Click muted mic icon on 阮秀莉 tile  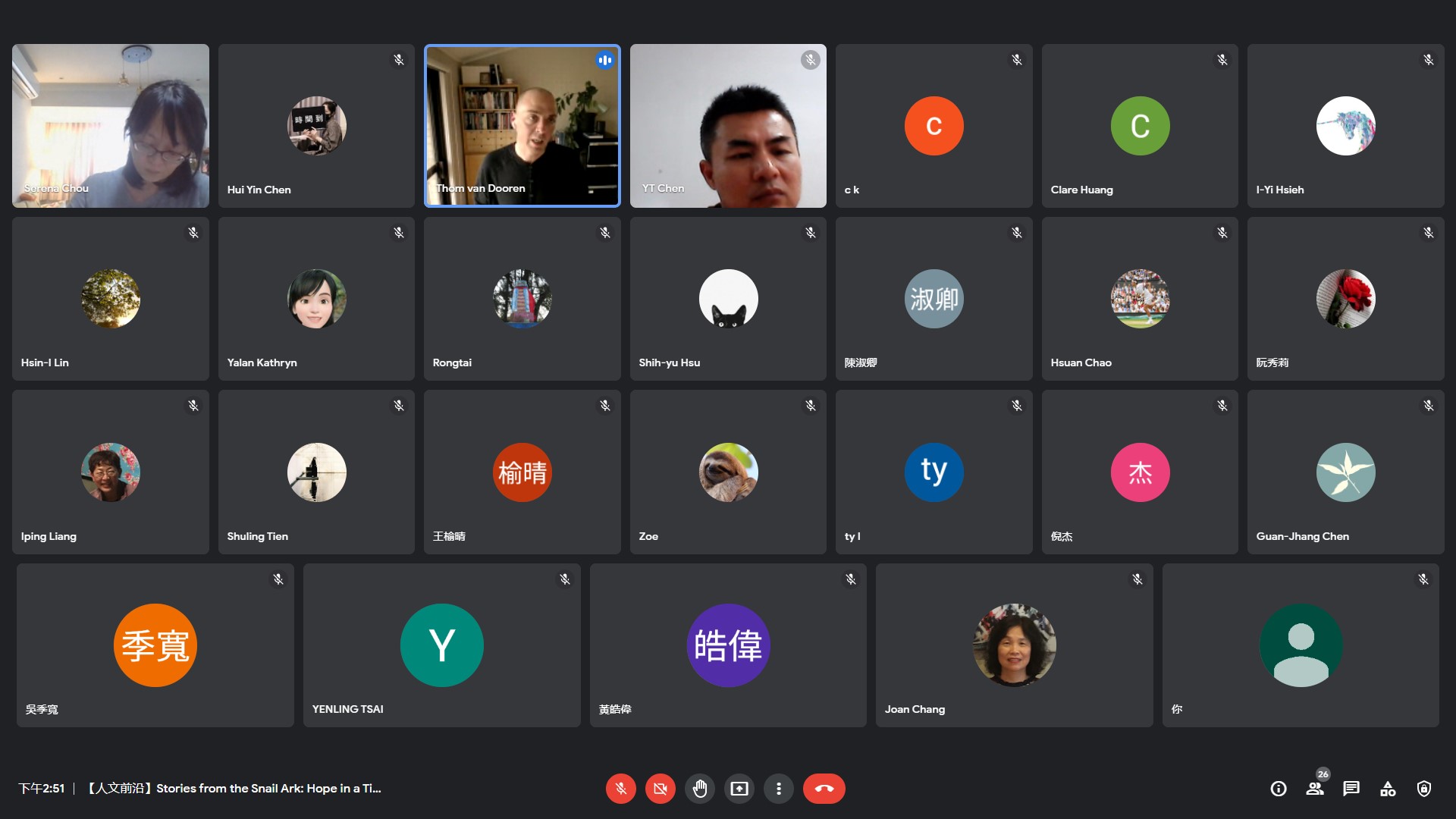coord(1429,233)
